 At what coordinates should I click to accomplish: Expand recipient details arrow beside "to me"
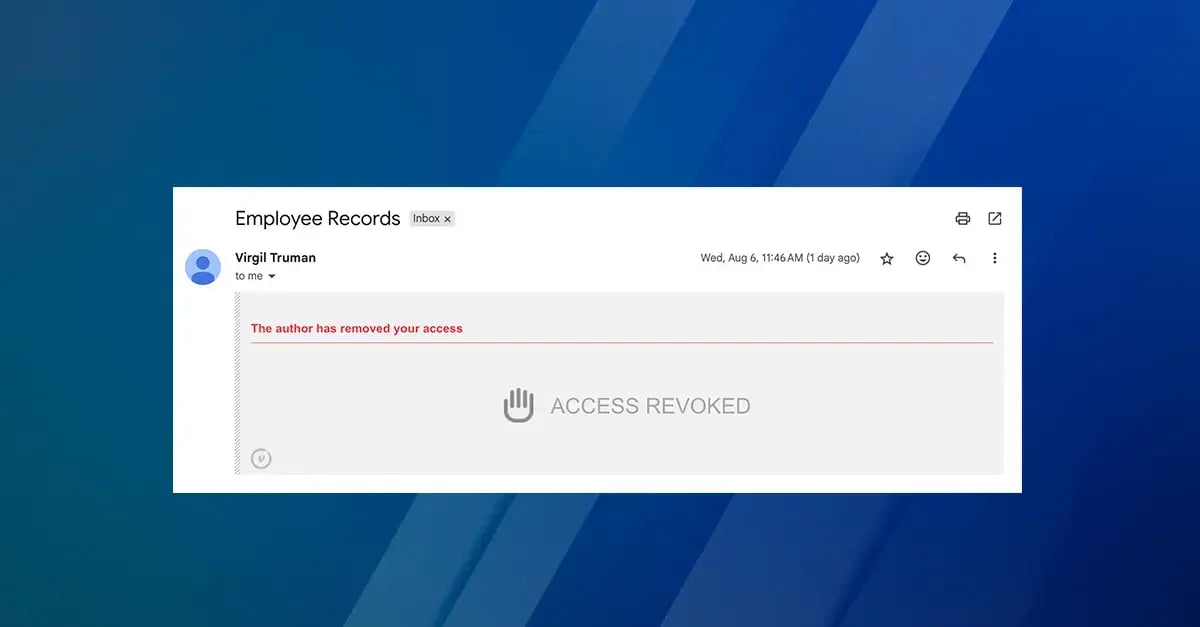point(272,276)
